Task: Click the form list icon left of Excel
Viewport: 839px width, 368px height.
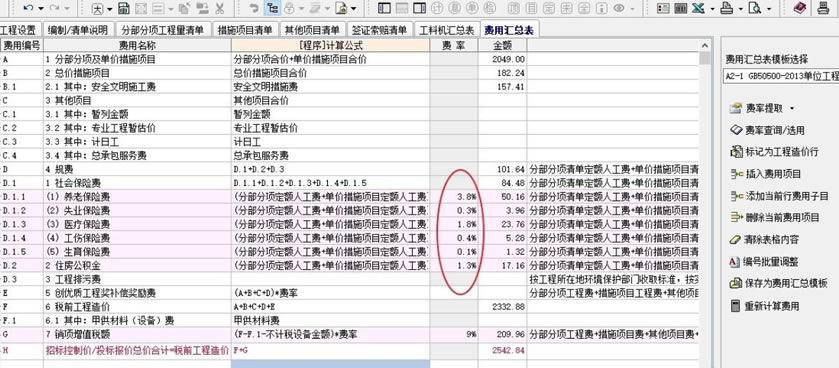Action: point(663,8)
